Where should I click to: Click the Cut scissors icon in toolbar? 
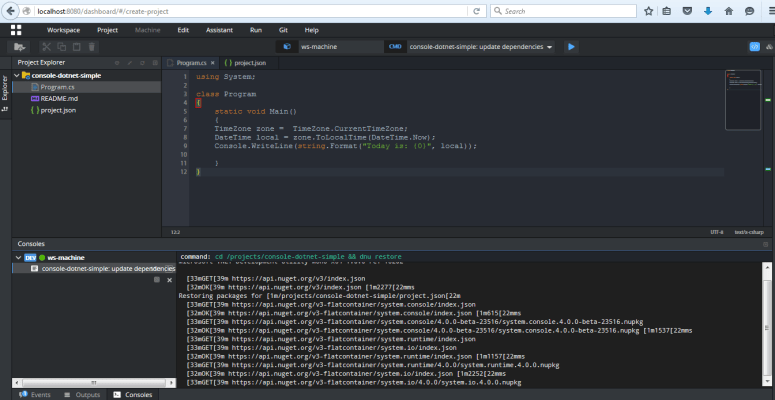[47, 47]
